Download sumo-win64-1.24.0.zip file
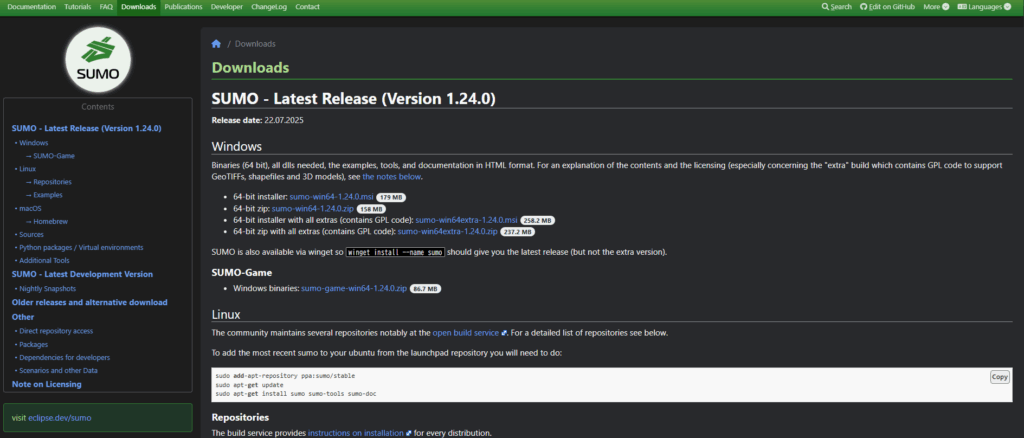Viewport: 1024px width, 438px height. click(313, 208)
